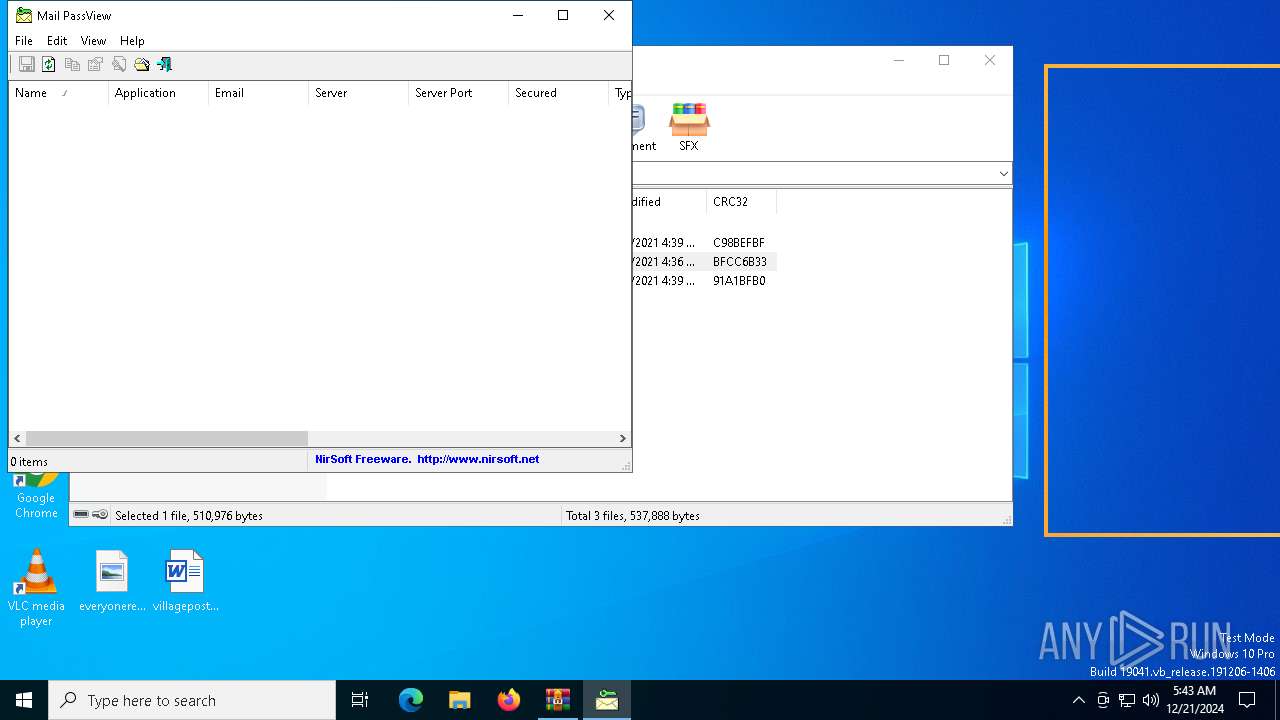This screenshot has width=1280, height=720.
Task: Launch Firefox from the taskbar
Action: tap(508, 700)
